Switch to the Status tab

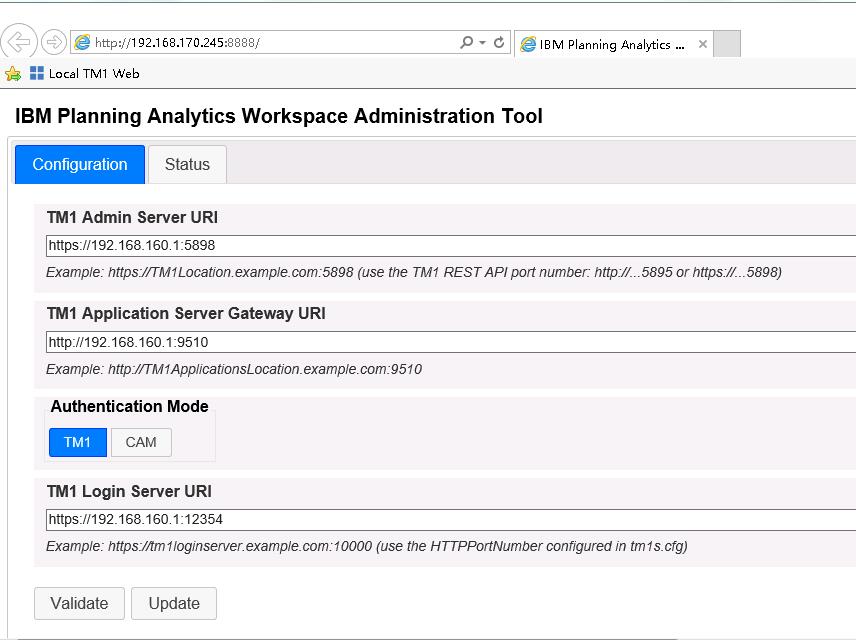pos(187,164)
